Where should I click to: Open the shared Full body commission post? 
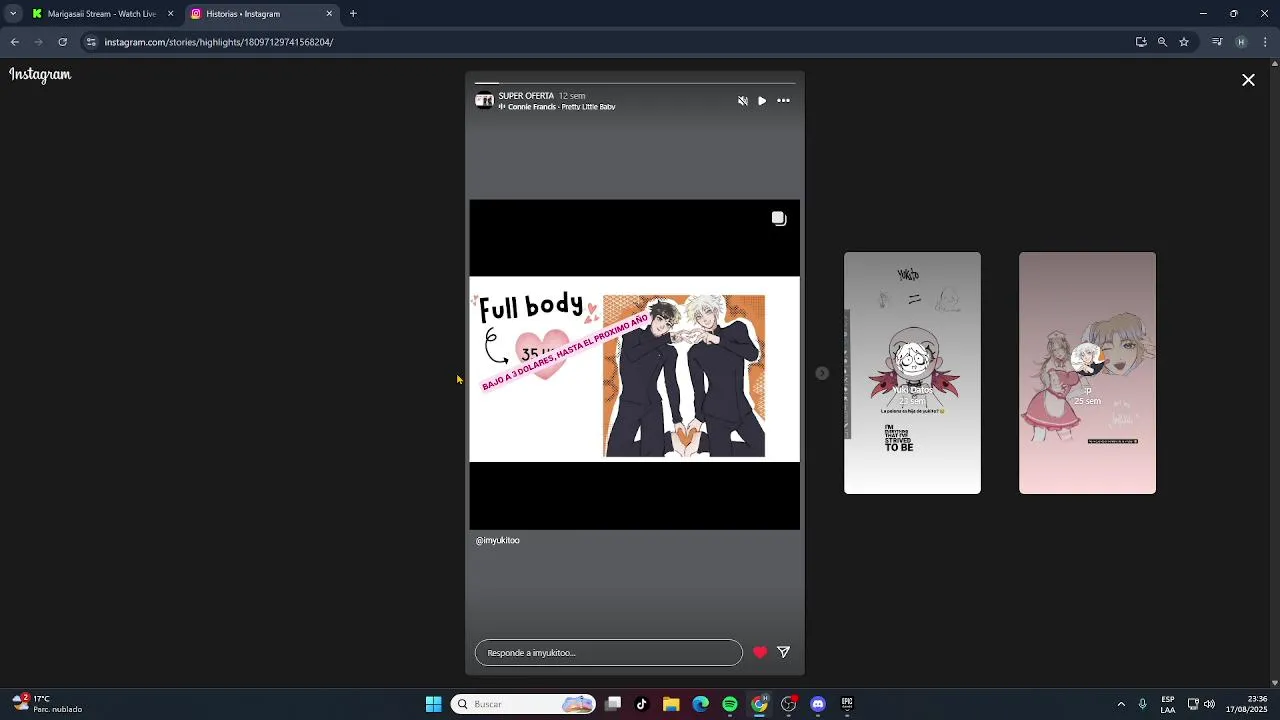634,365
